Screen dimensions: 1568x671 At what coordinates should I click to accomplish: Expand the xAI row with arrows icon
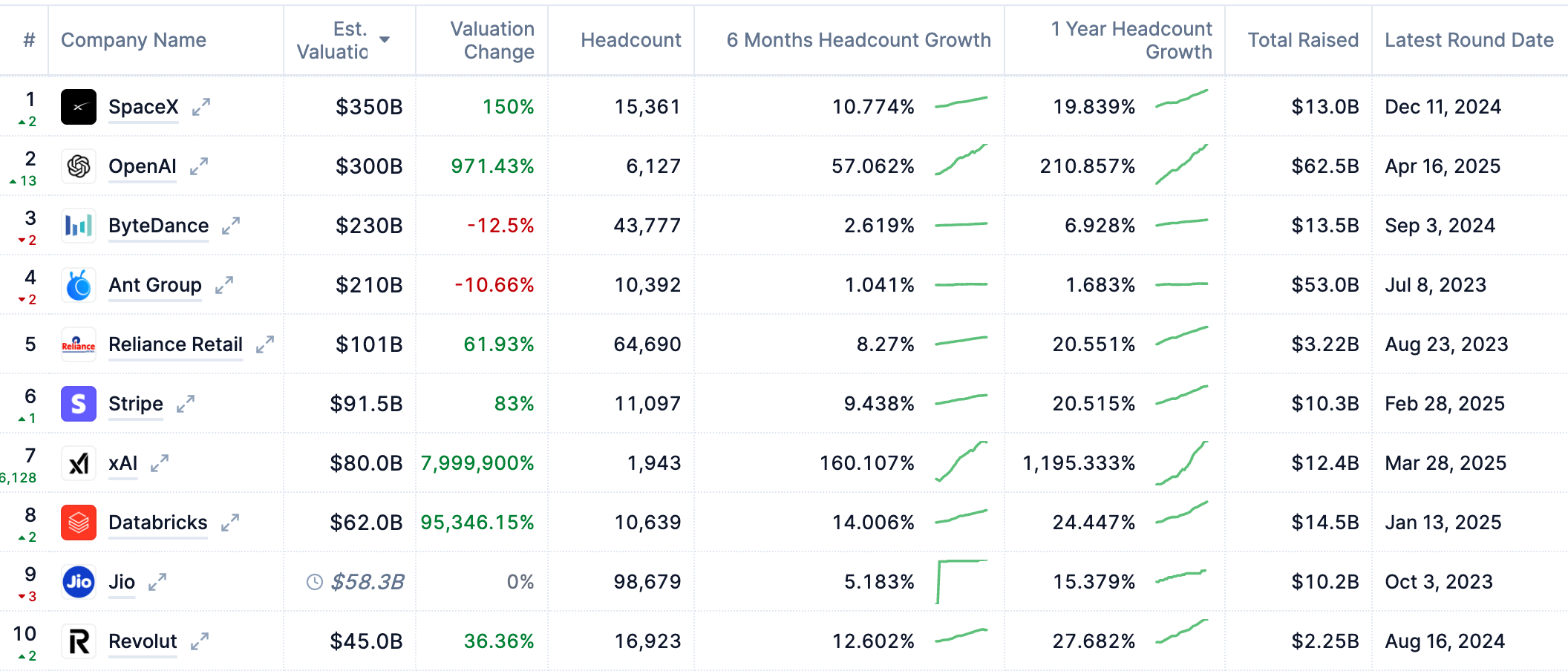pyautogui.click(x=160, y=463)
